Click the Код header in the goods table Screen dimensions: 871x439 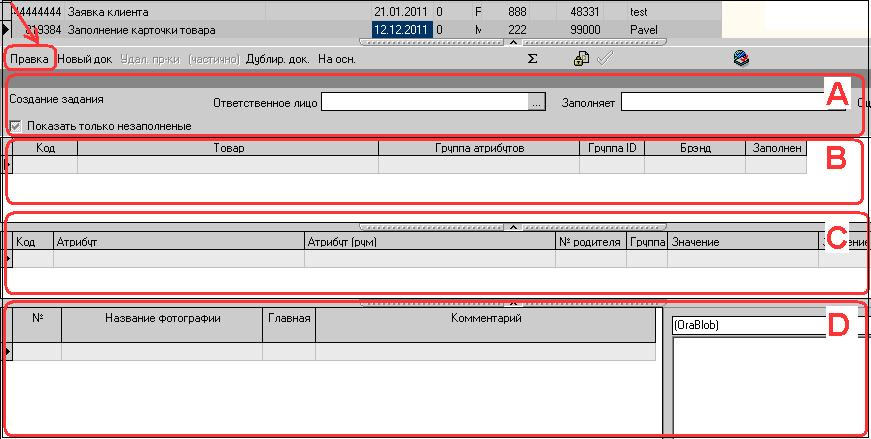click(x=45, y=148)
